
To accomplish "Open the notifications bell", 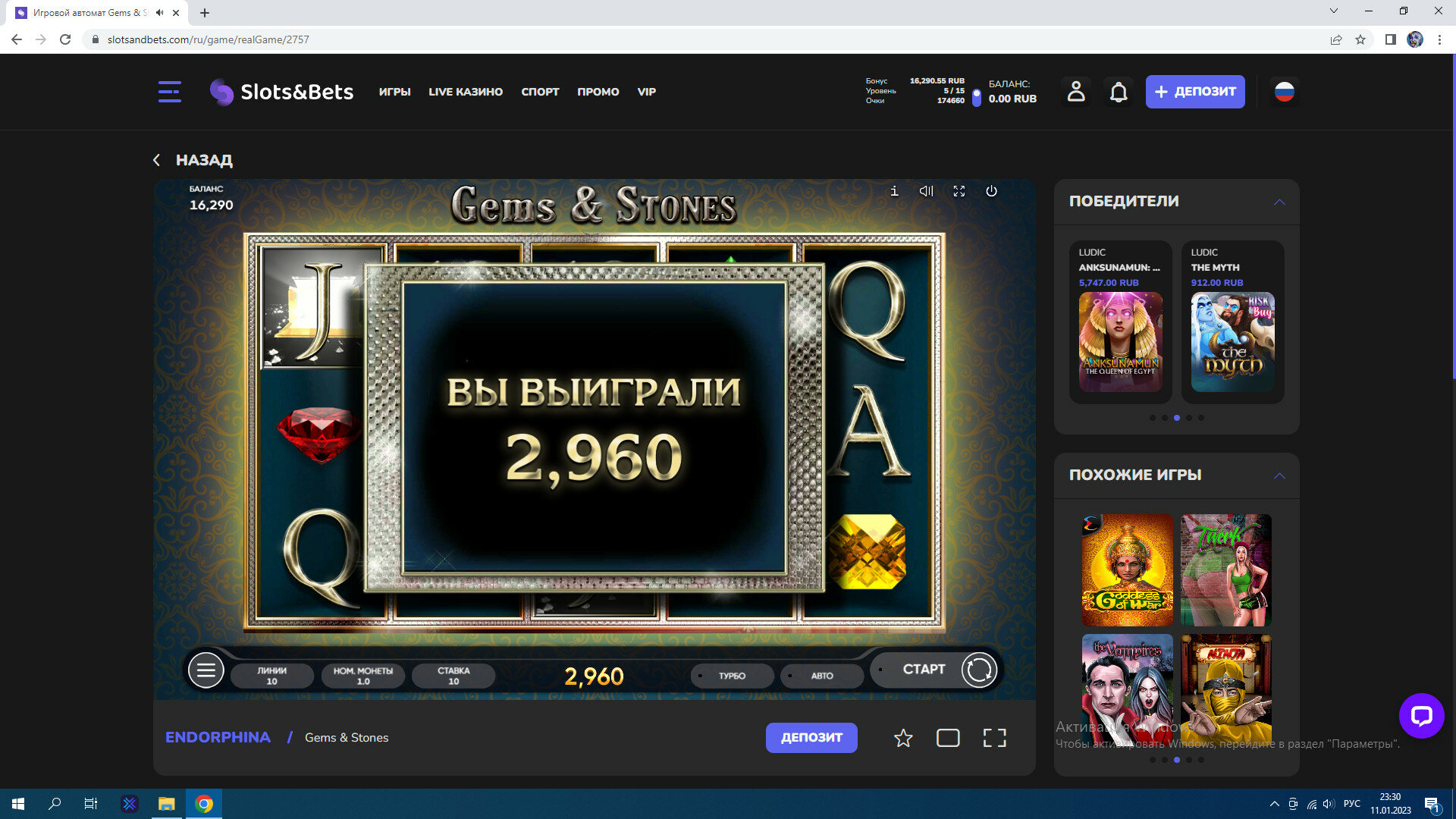I will coord(1119,92).
